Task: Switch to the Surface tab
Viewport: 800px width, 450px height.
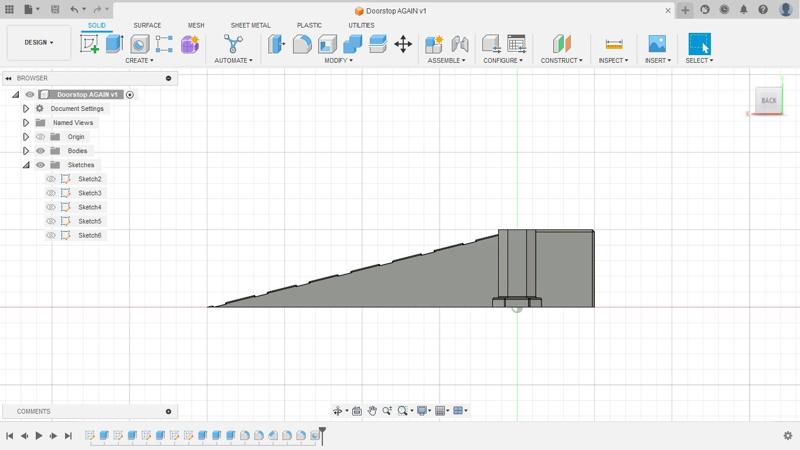Action: (x=147, y=25)
